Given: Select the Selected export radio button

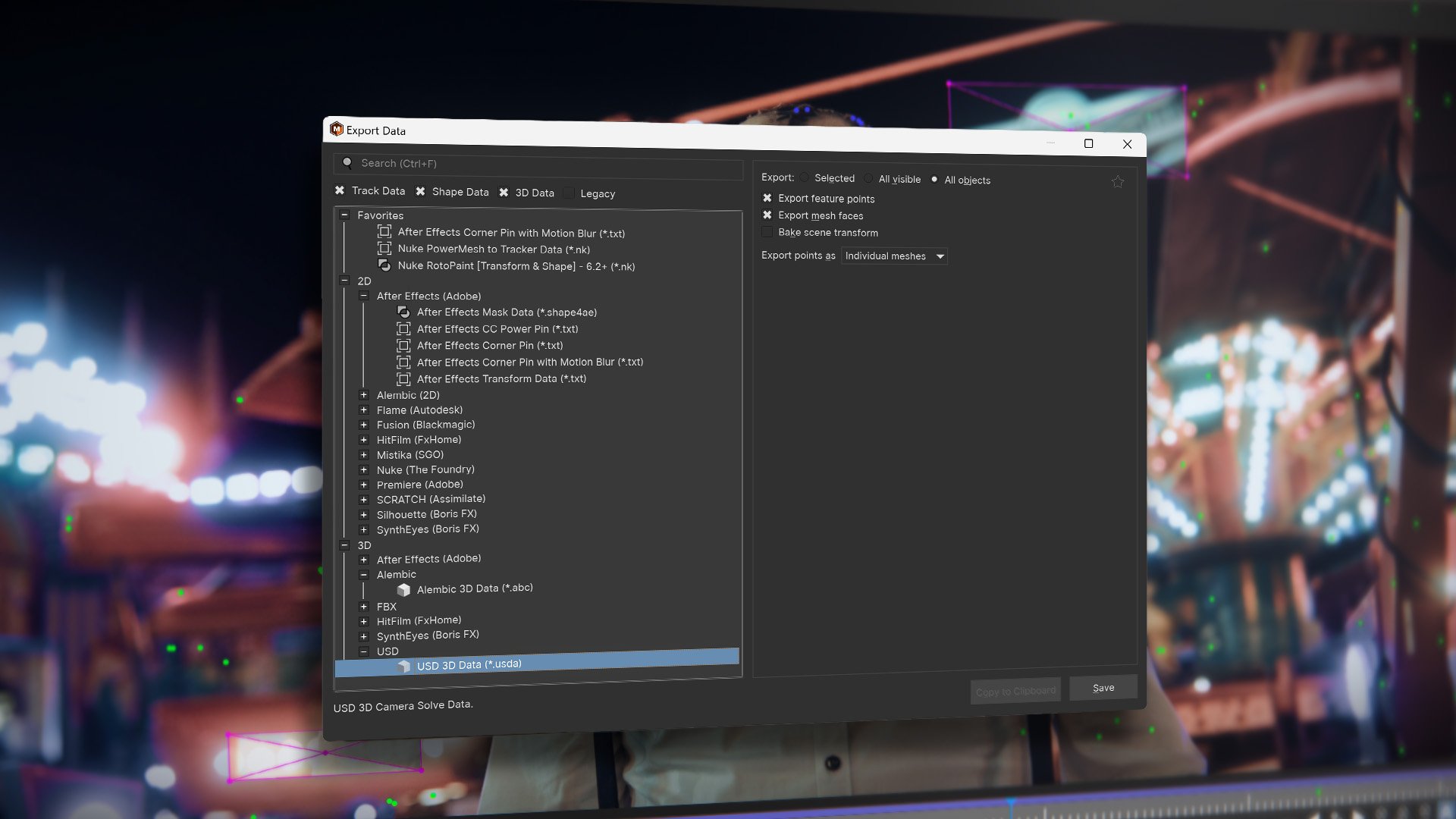Looking at the screenshot, I should click(x=804, y=178).
